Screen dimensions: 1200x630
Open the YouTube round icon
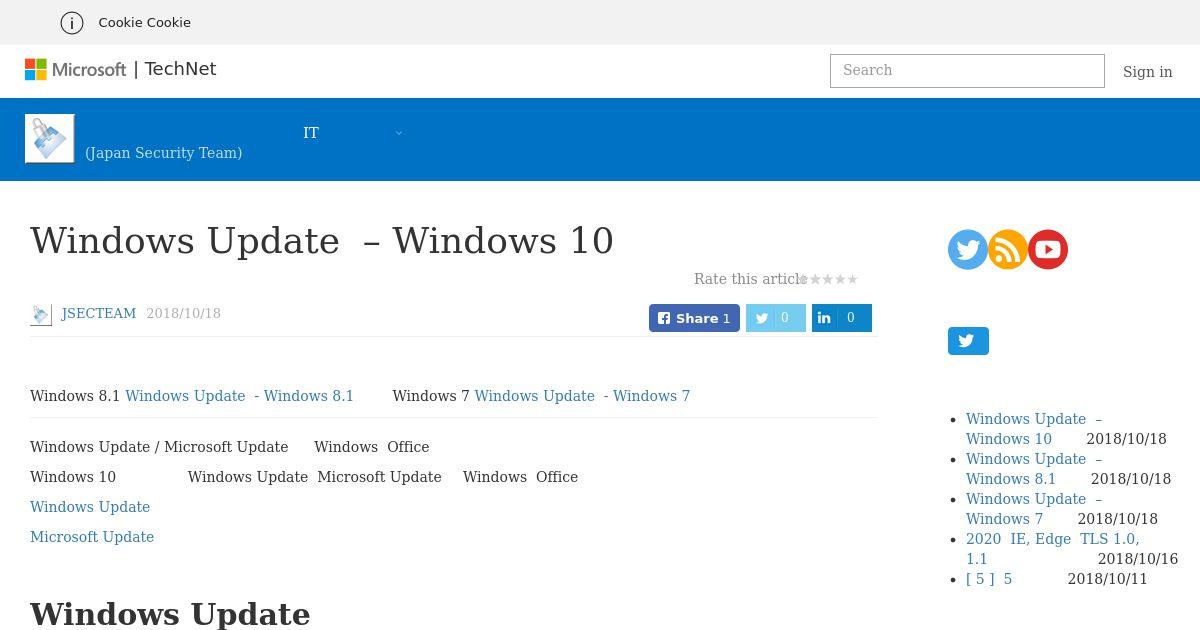point(1048,249)
